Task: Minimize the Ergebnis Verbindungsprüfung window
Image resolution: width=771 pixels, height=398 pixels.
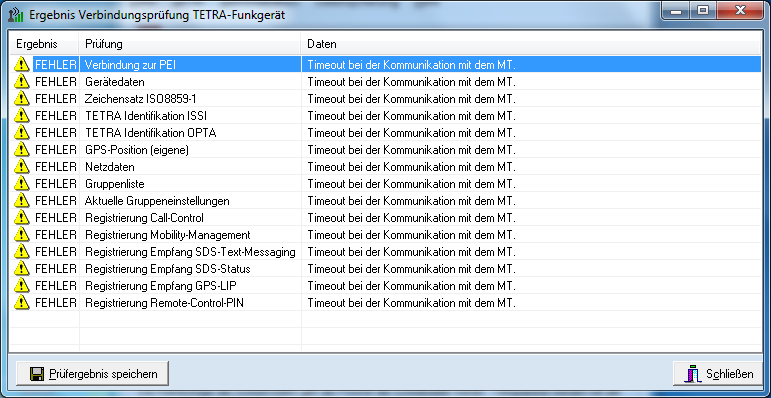Action: coord(676,10)
